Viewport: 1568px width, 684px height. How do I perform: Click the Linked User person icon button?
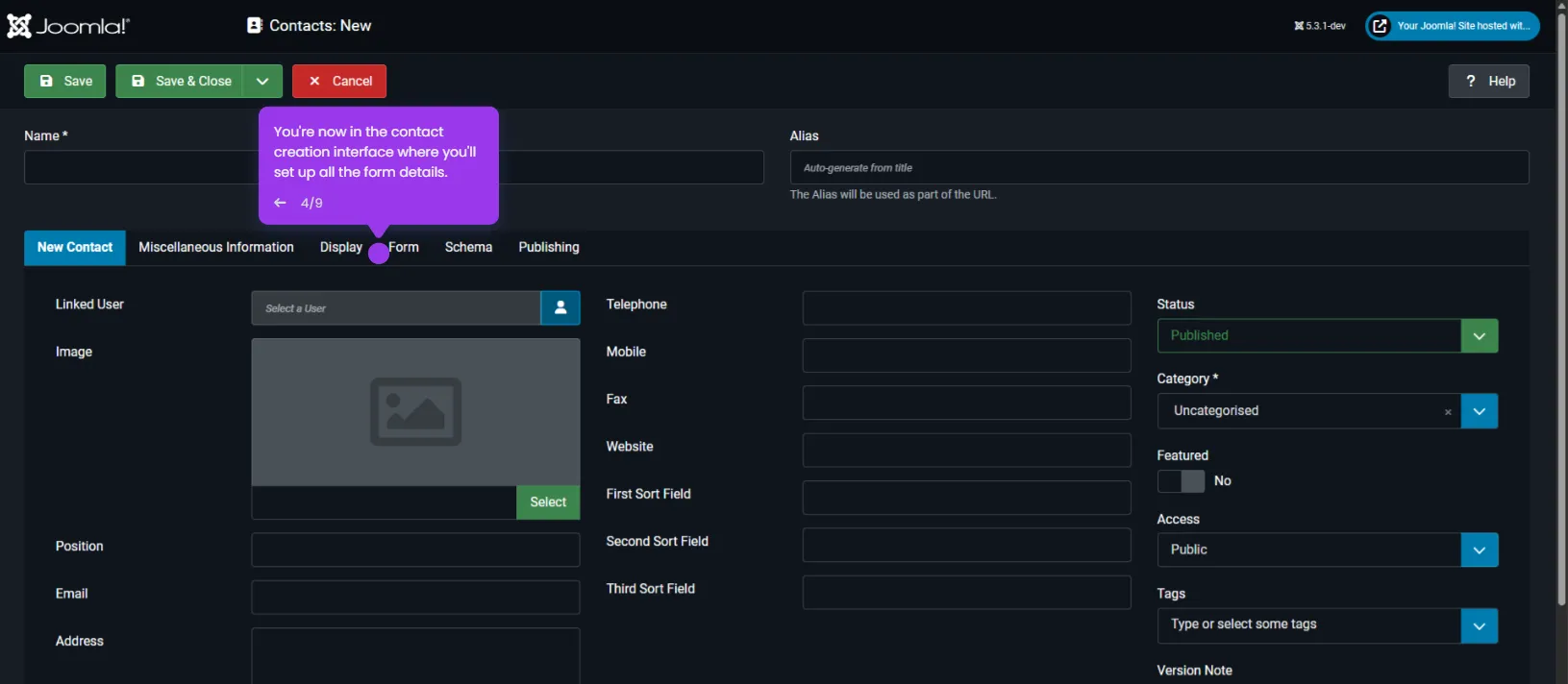(560, 308)
